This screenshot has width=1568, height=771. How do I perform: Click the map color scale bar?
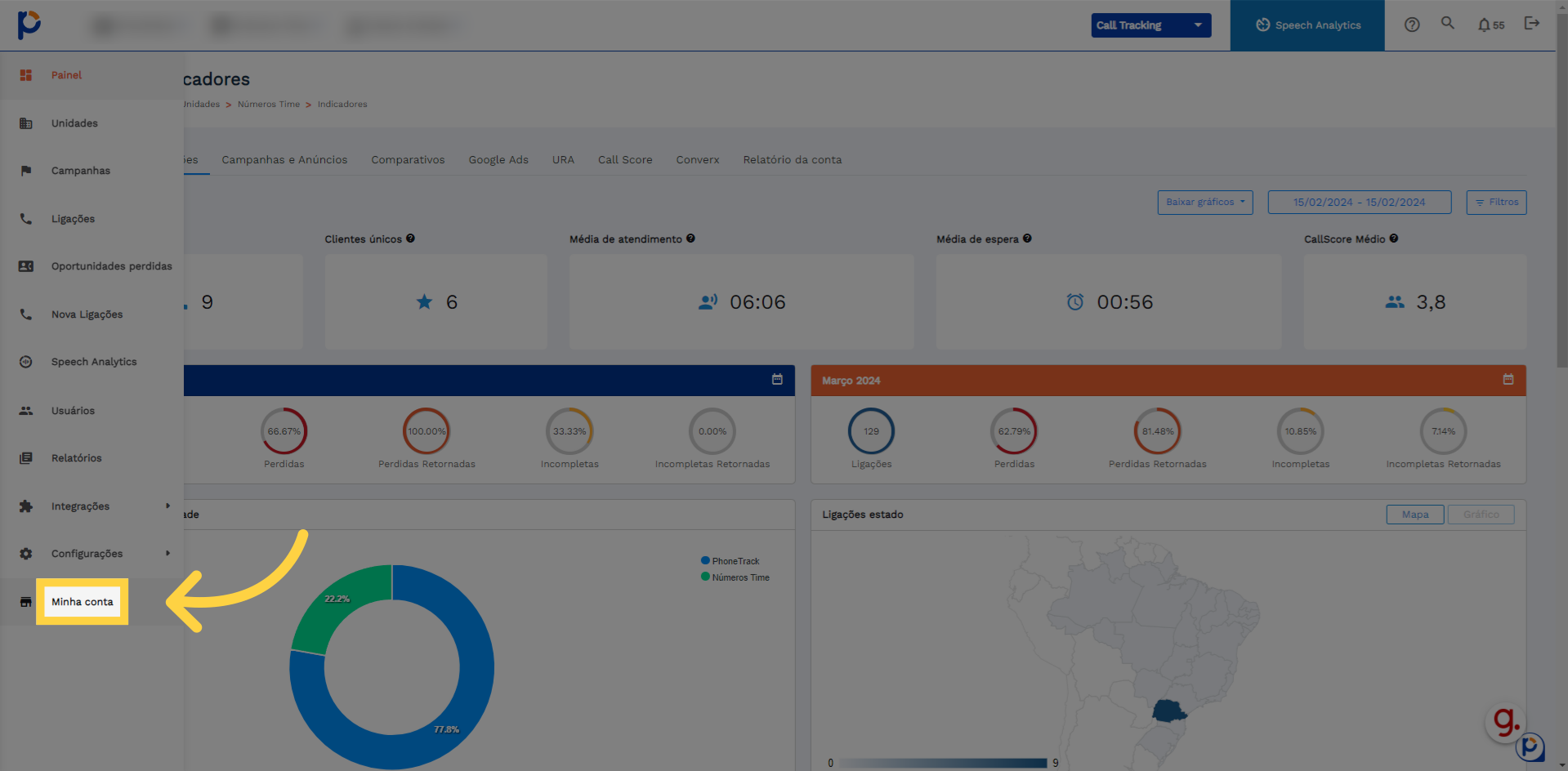pos(943,763)
